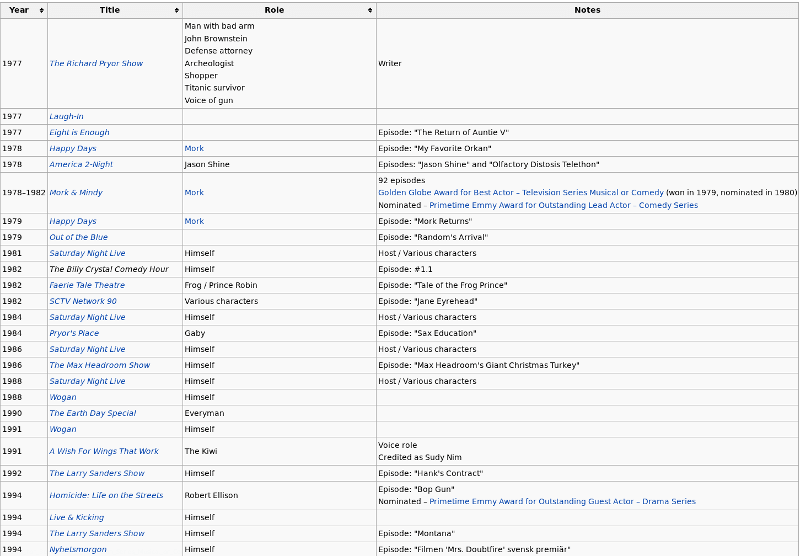Open Live & Kicking link
800x556 pixels.
[x=77, y=517]
